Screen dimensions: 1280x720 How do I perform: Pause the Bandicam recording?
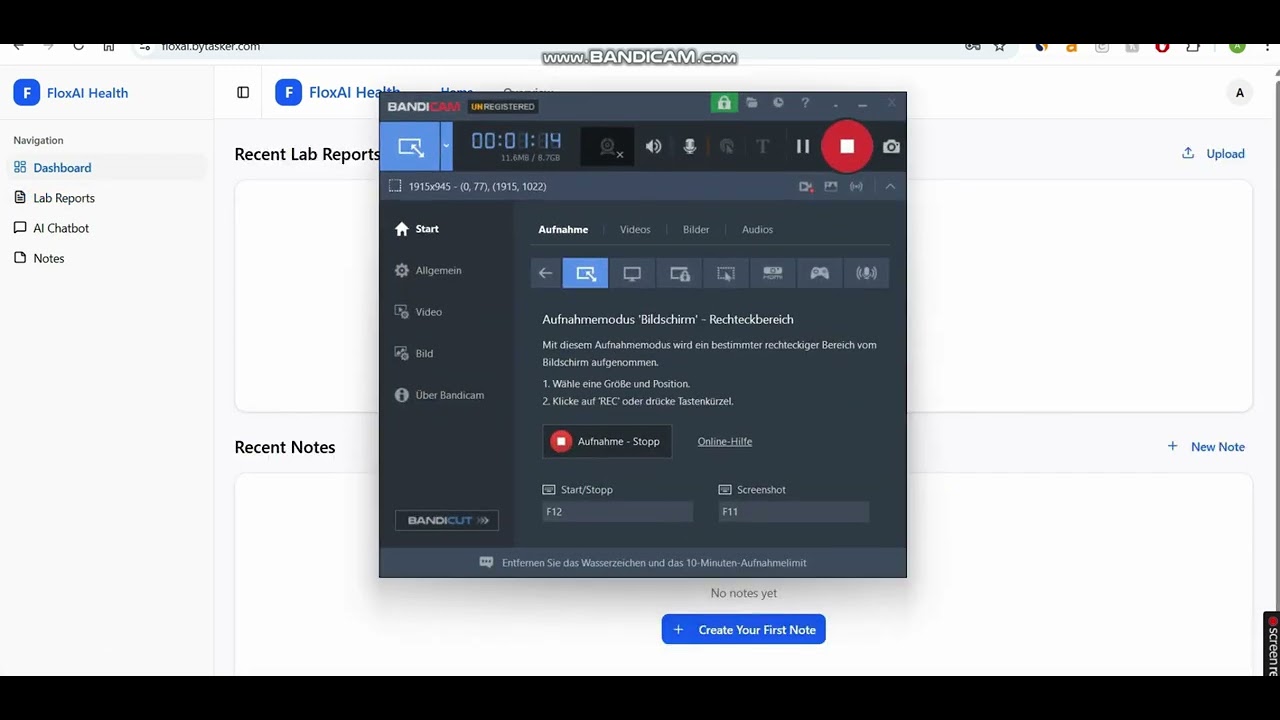tap(802, 146)
